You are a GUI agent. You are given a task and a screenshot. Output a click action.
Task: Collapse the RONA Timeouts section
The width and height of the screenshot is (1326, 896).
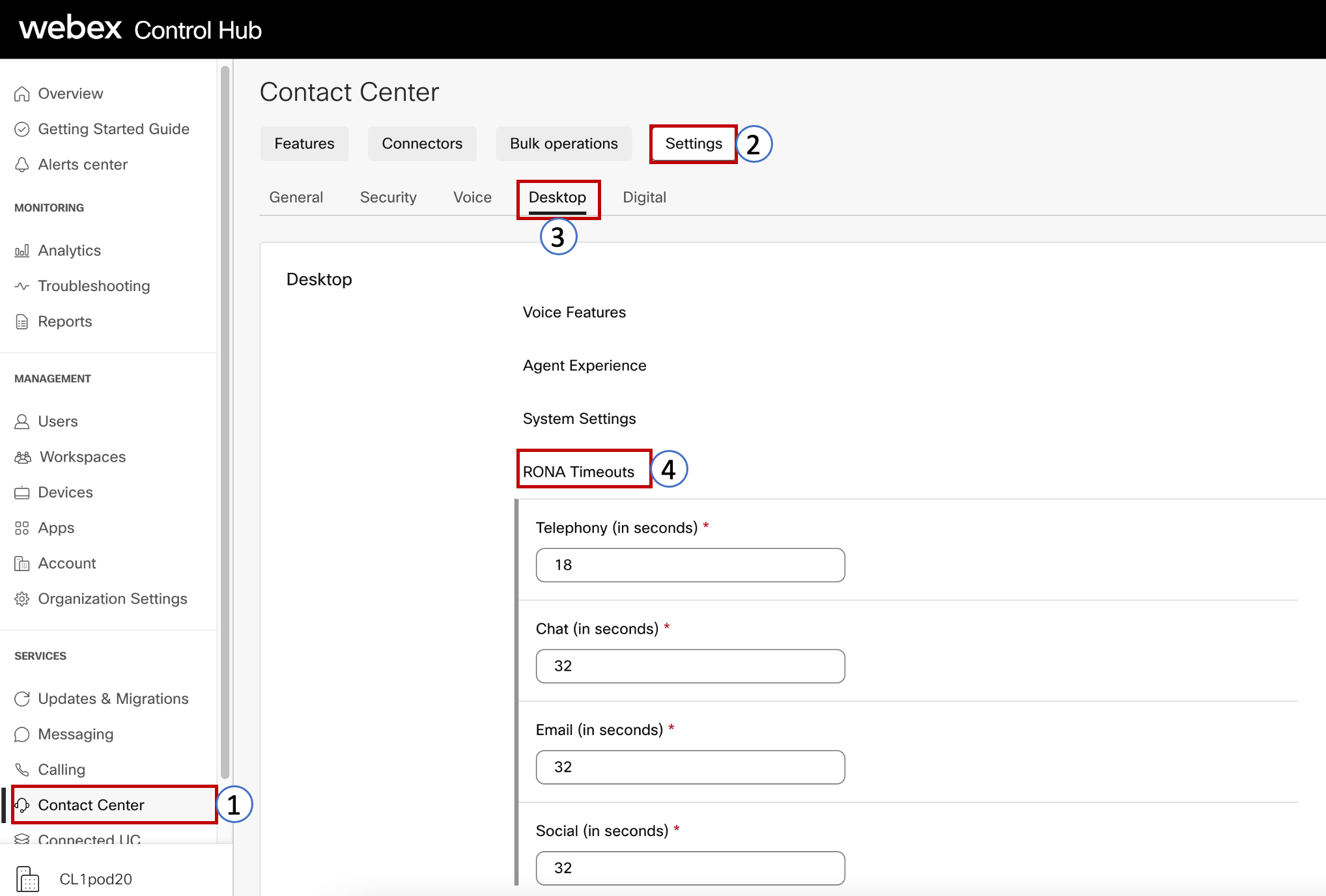(577, 470)
